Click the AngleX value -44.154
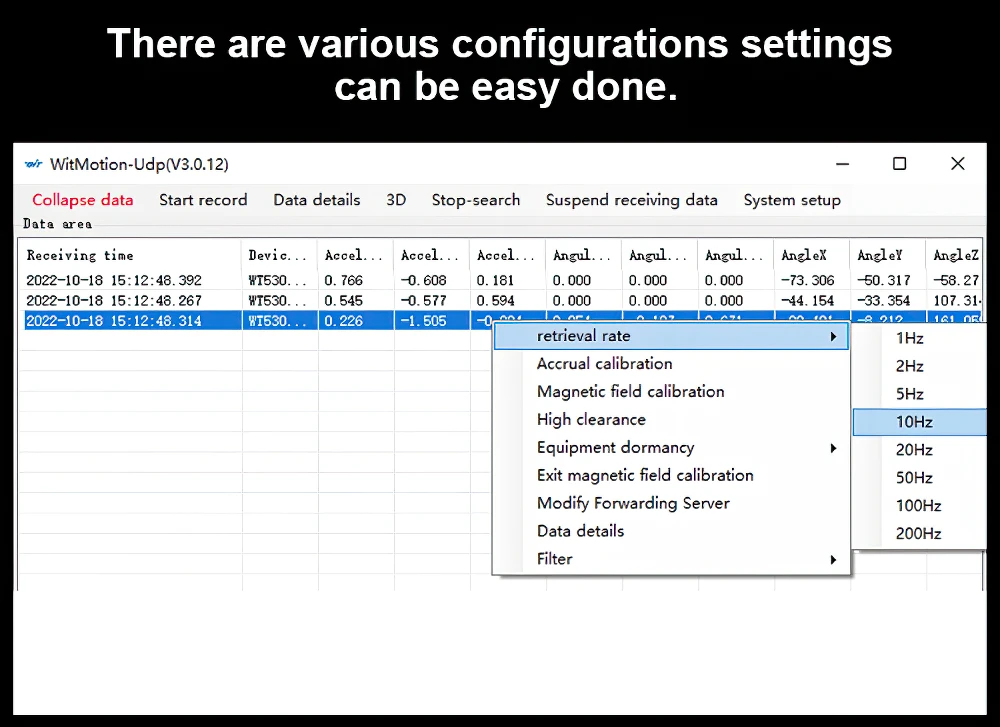 pyautogui.click(x=807, y=300)
